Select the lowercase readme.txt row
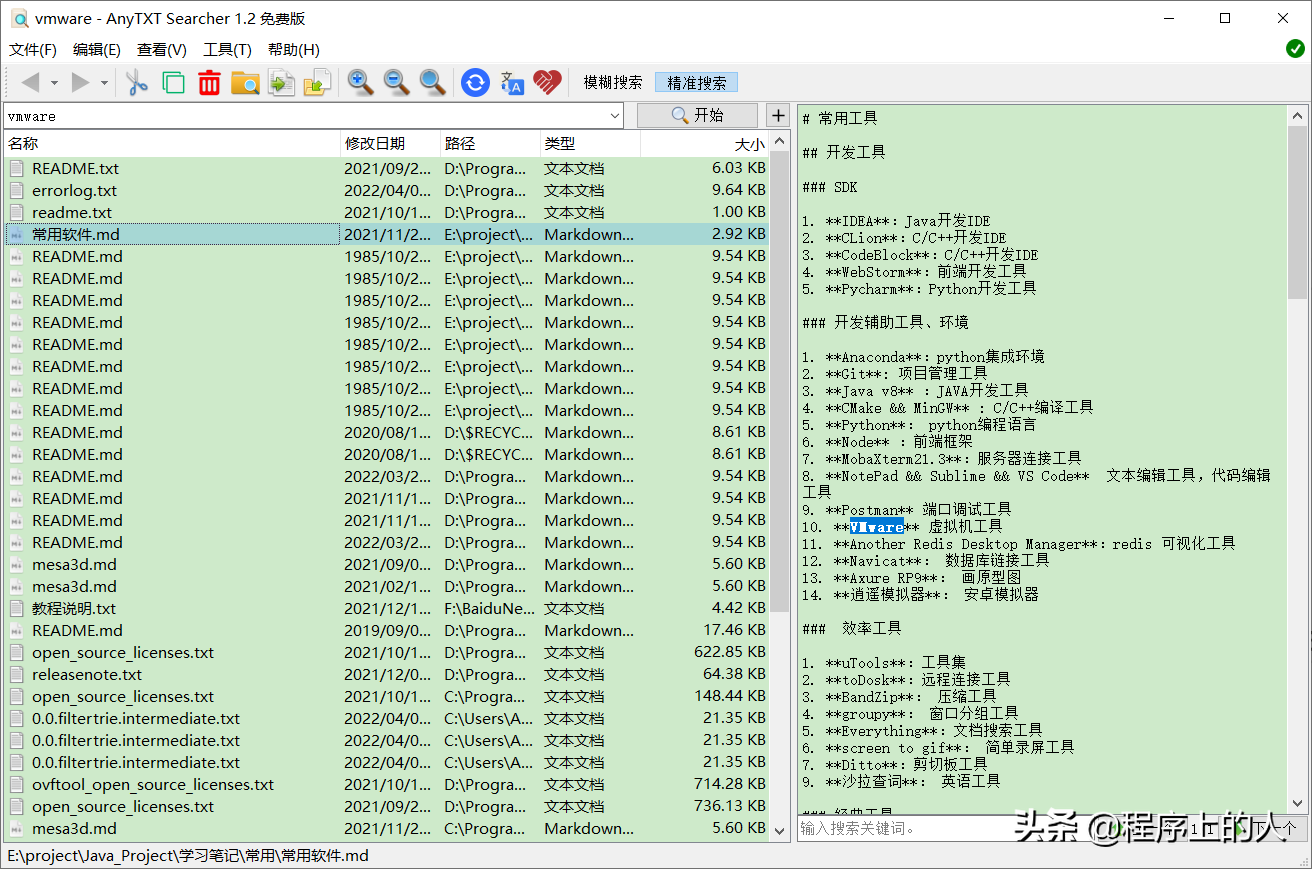This screenshot has height=869, width=1312. pos(388,212)
